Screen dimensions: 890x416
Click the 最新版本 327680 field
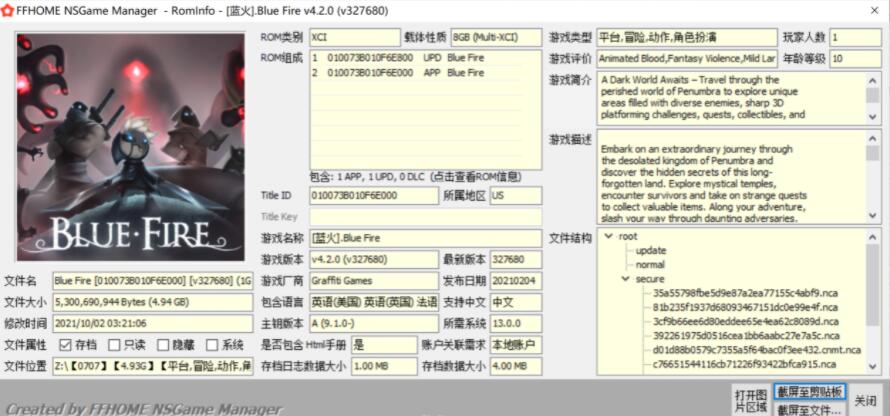516,259
